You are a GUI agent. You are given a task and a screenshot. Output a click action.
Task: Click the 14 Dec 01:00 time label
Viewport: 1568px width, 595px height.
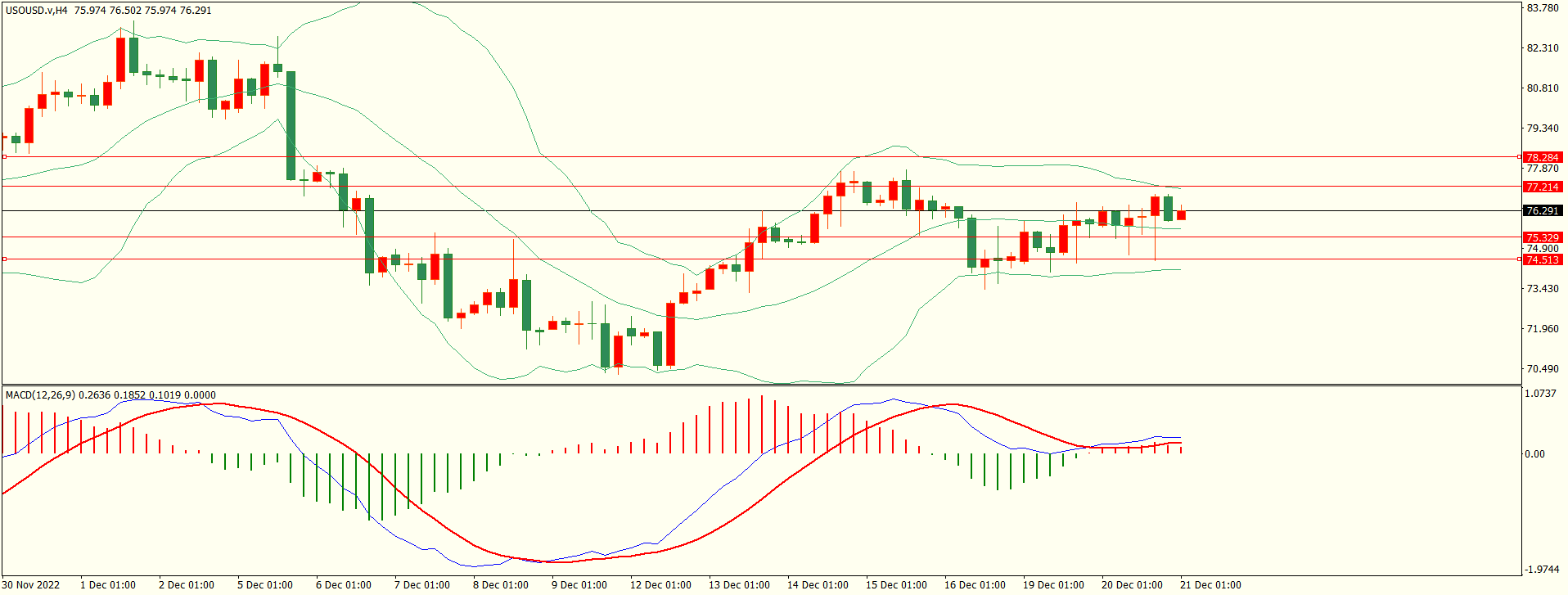[x=818, y=585]
